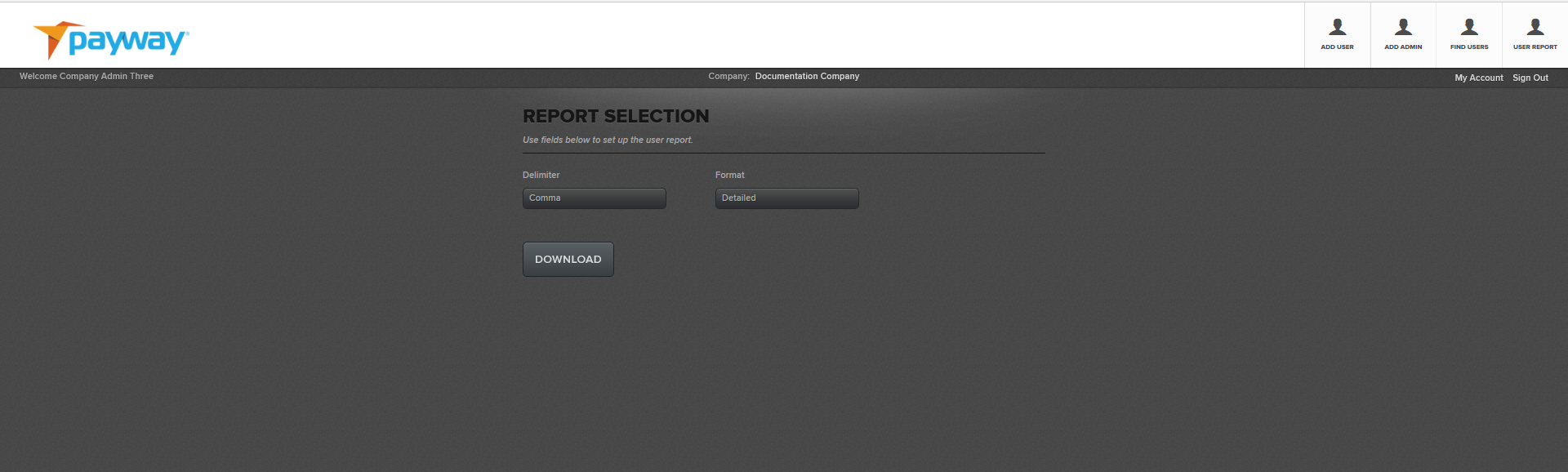This screenshot has height=472, width=1568.
Task: Click the REPORT SELECTION heading
Action: tap(616, 116)
